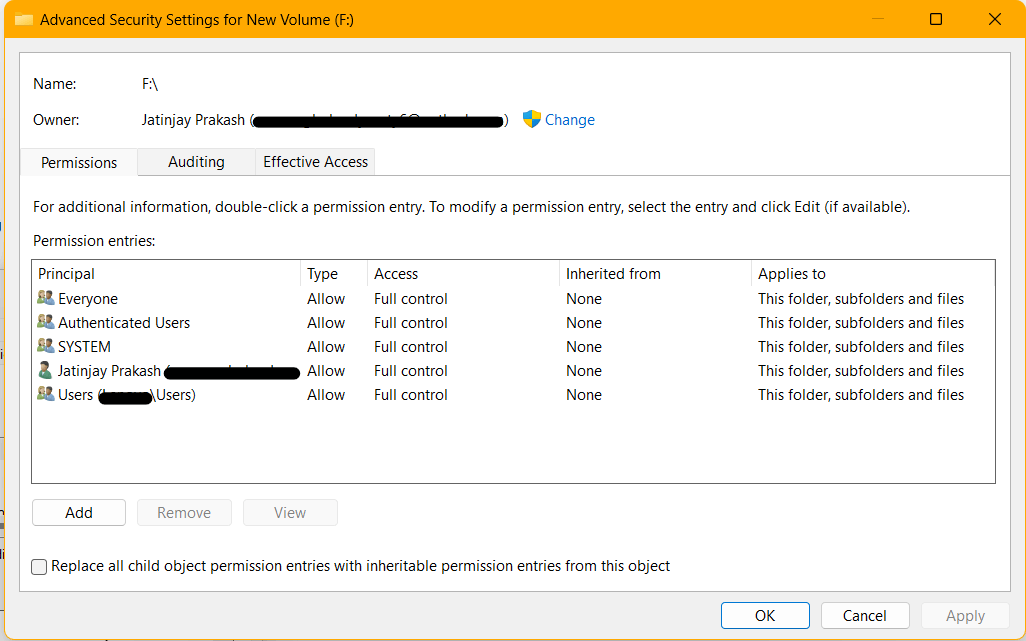This screenshot has height=641, width=1026.
Task: Click the SYSTEM principal group icon
Action: [x=46, y=346]
